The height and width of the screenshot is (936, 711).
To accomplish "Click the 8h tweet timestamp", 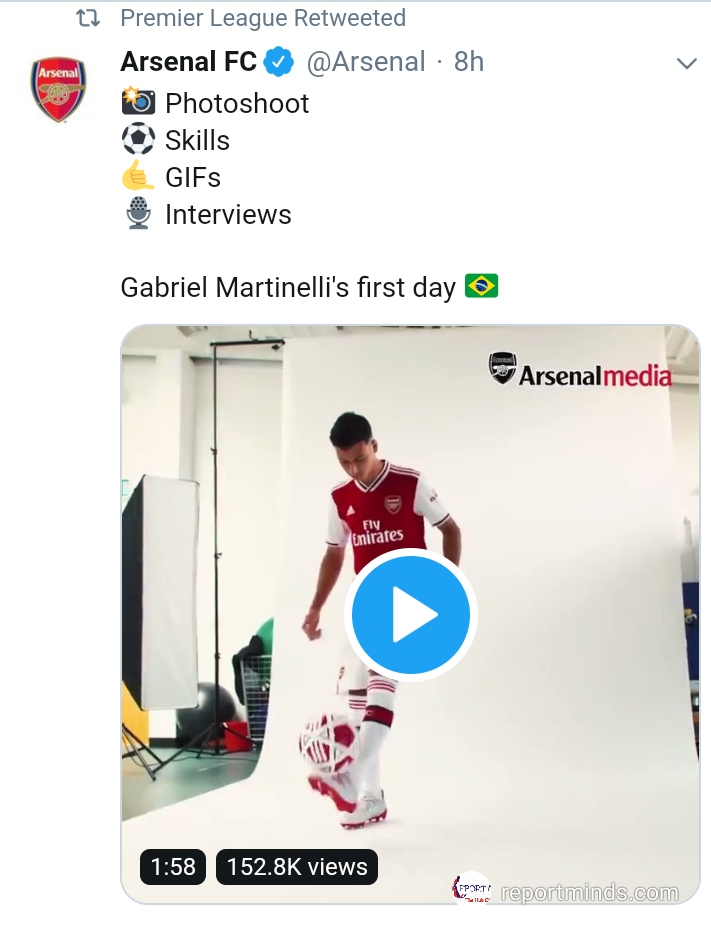I will (468, 62).
